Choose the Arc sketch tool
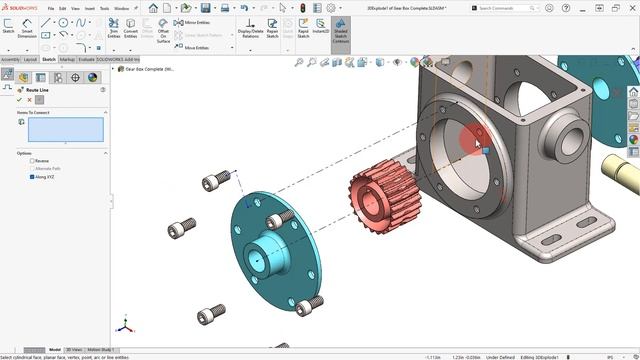 pyautogui.click(x=63, y=35)
